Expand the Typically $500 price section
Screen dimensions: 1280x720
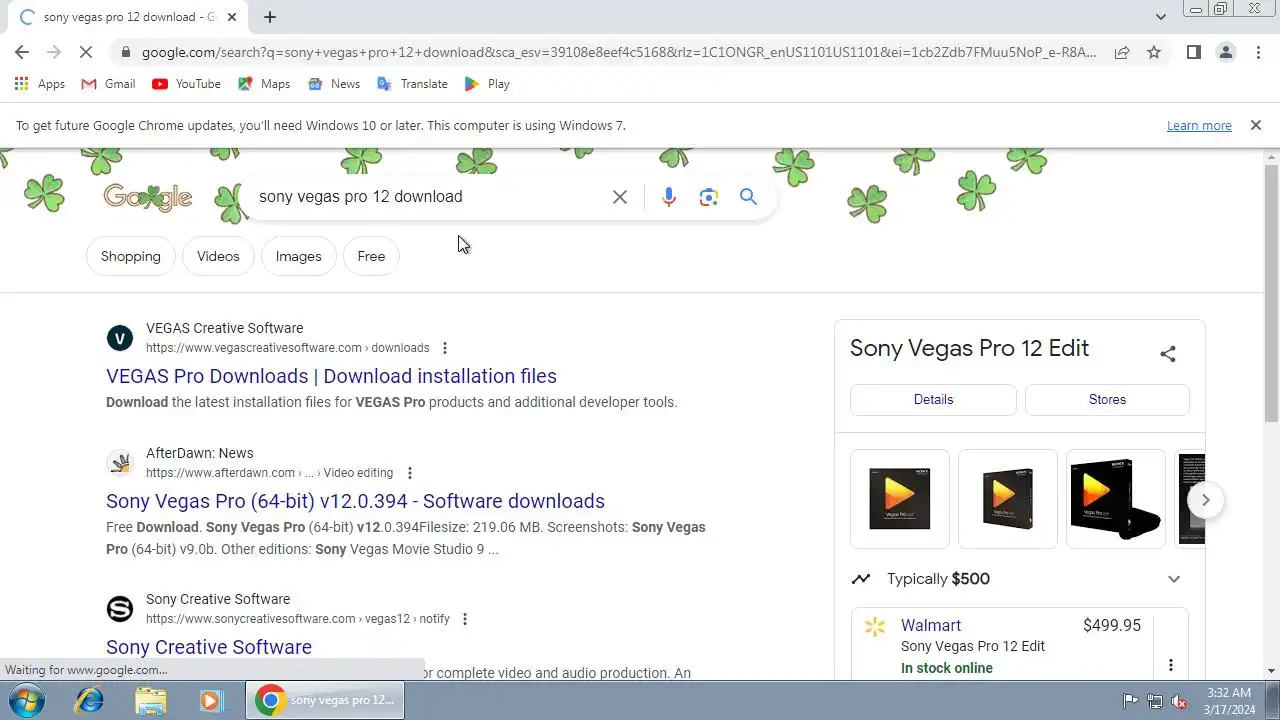point(1174,579)
